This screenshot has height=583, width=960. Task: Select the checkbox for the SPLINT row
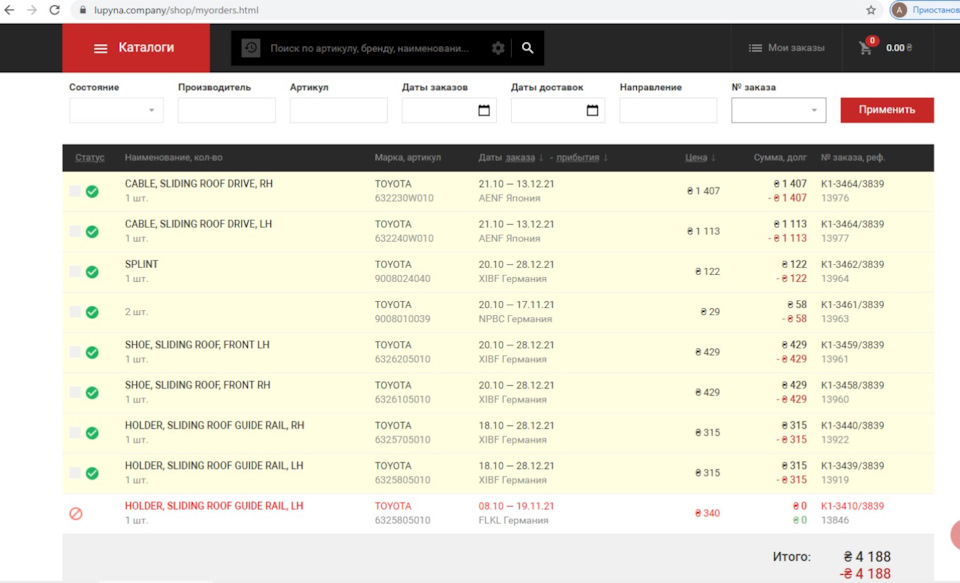point(75,271)
